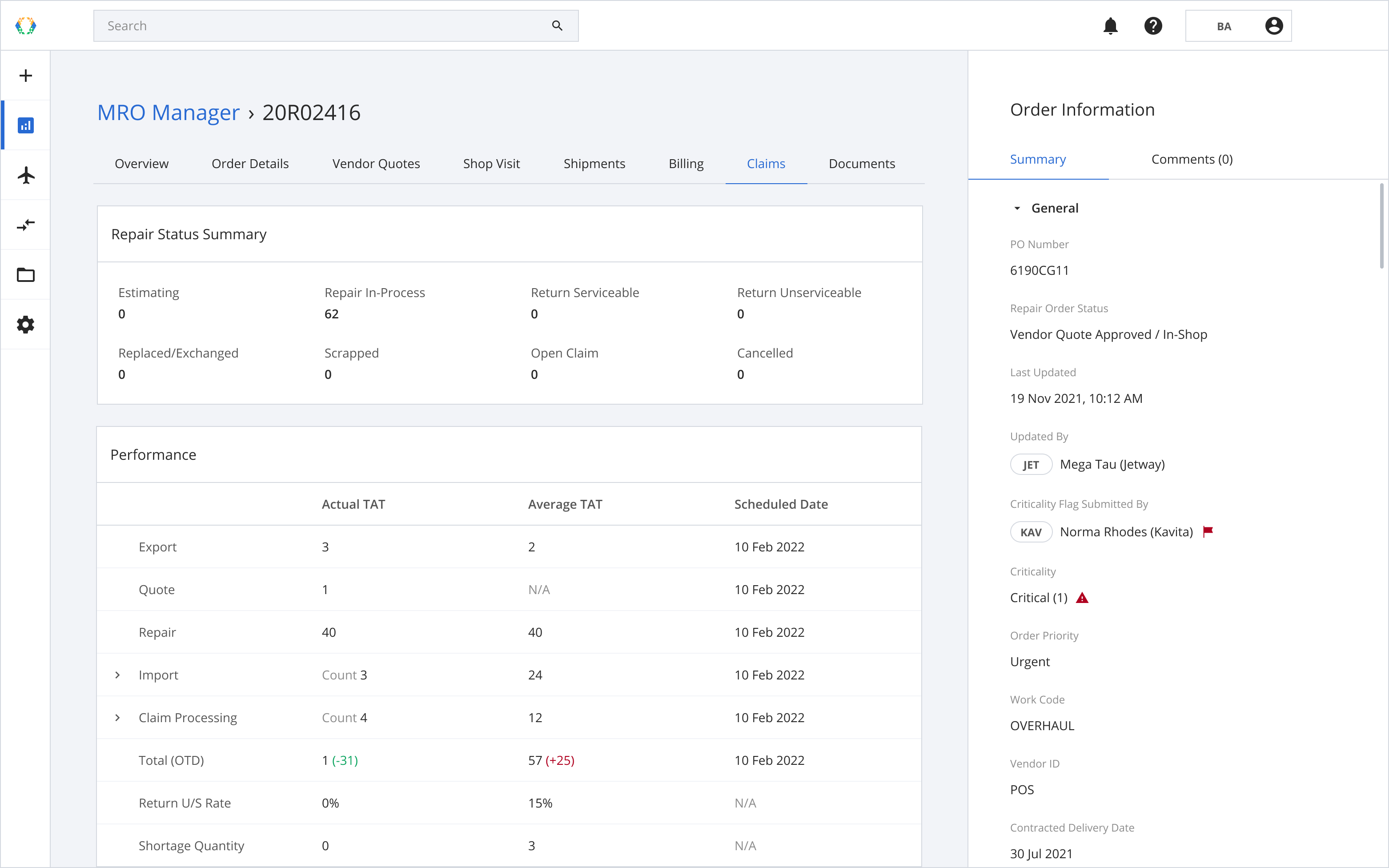Select the Claims tab
The width and height of the screenshot is (1389, 868).
tap(766, 164)
